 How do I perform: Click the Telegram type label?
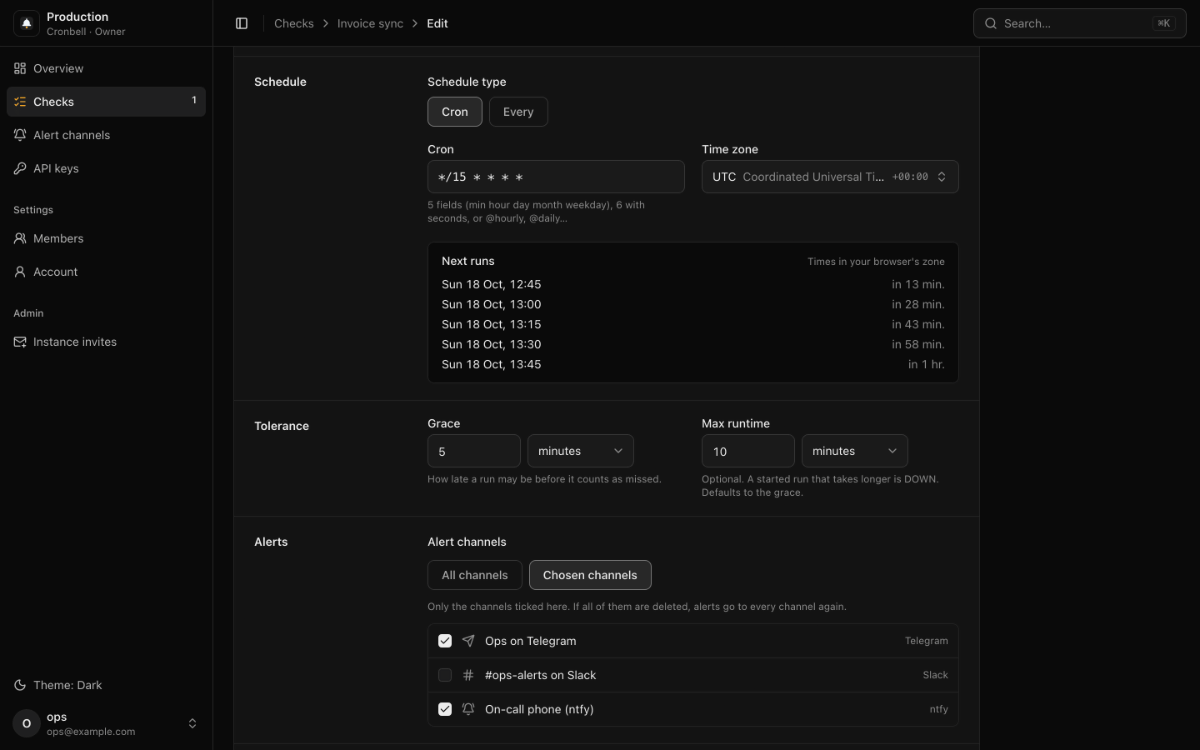tap(926, 641)
